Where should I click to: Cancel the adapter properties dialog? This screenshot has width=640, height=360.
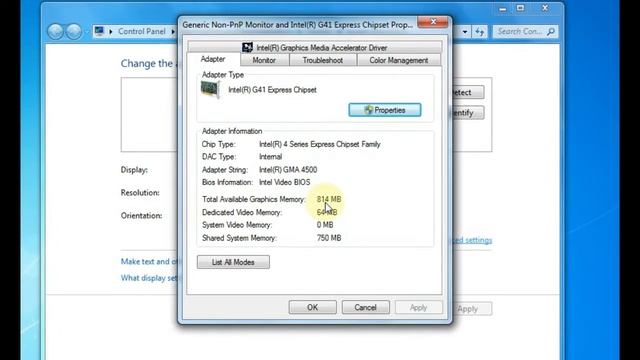365,307
